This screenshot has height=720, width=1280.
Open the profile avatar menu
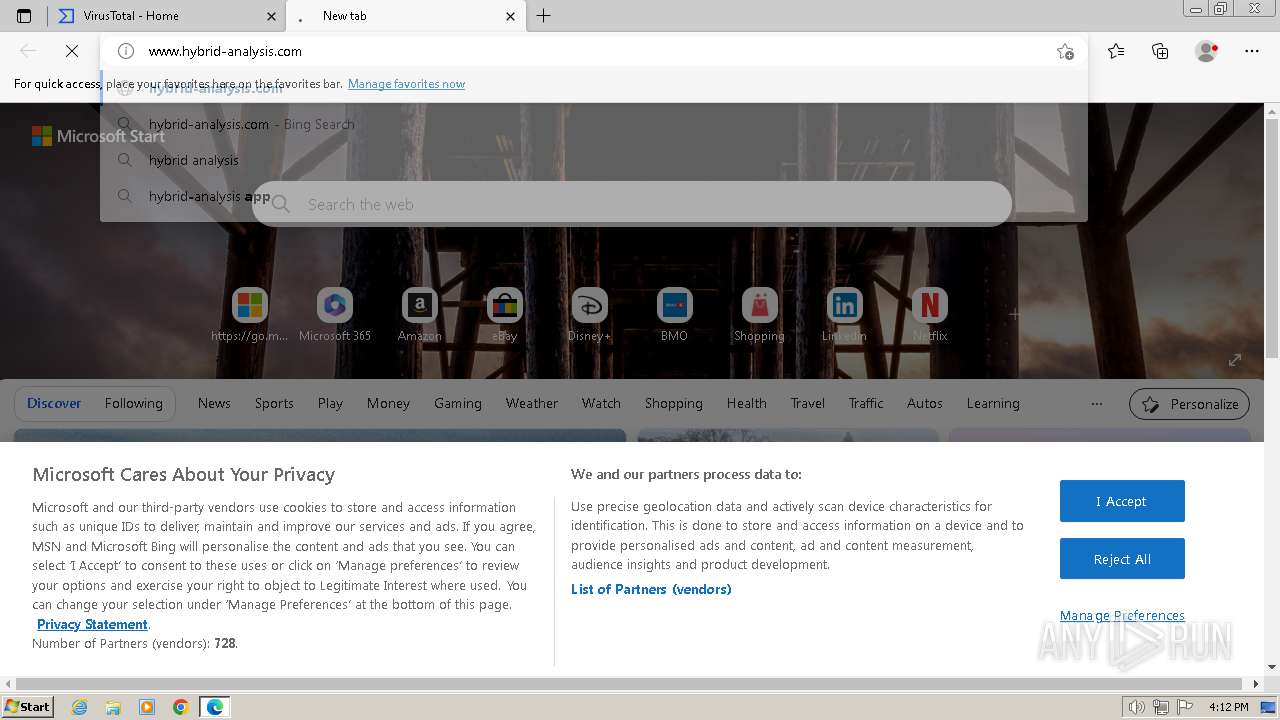[1206, 51]
